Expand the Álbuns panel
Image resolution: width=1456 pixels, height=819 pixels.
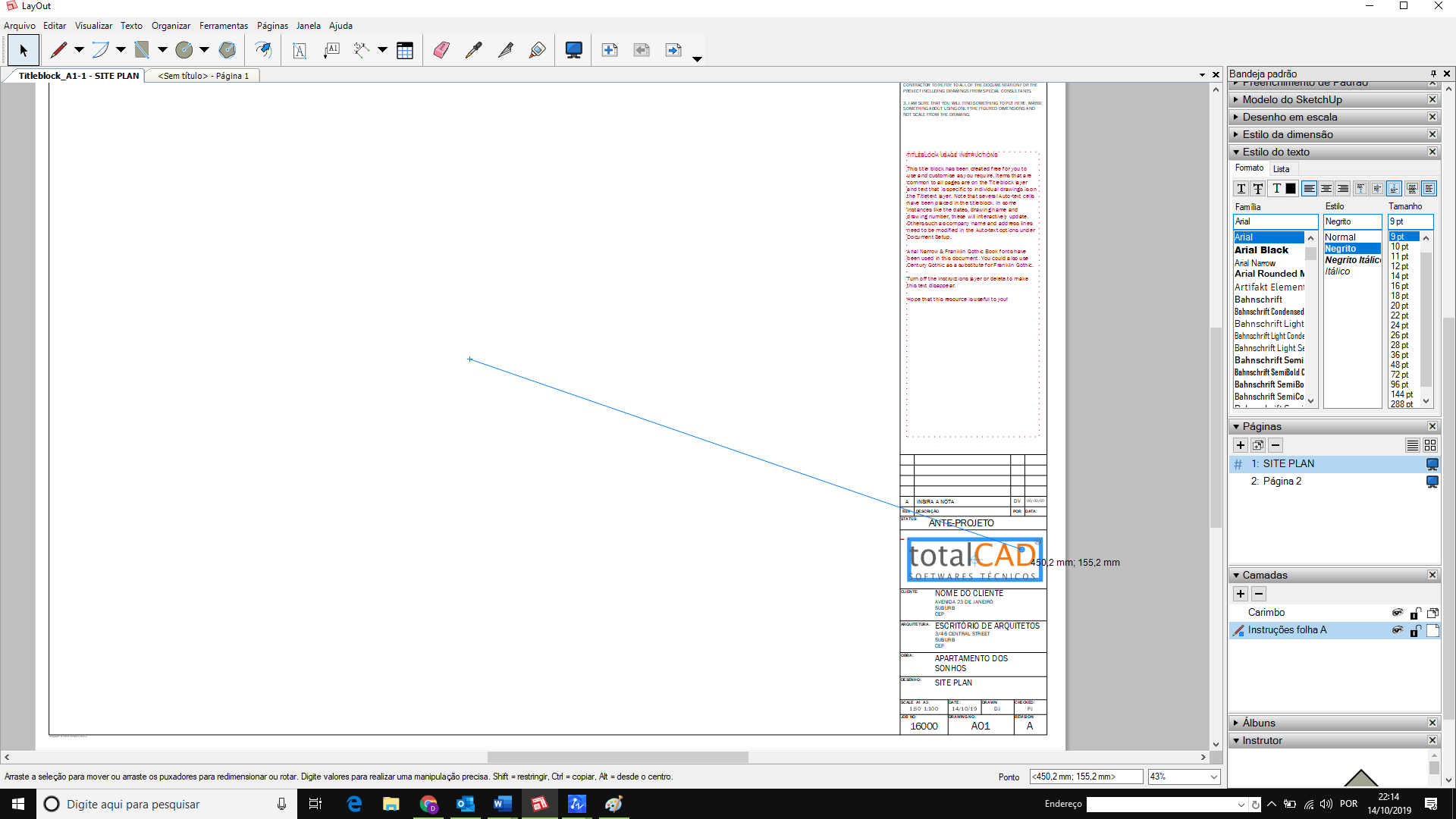[1236, 723]
